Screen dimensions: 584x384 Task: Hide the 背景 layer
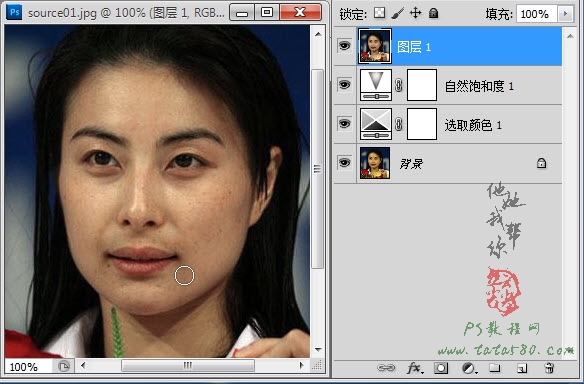click(x=345, y=162)
